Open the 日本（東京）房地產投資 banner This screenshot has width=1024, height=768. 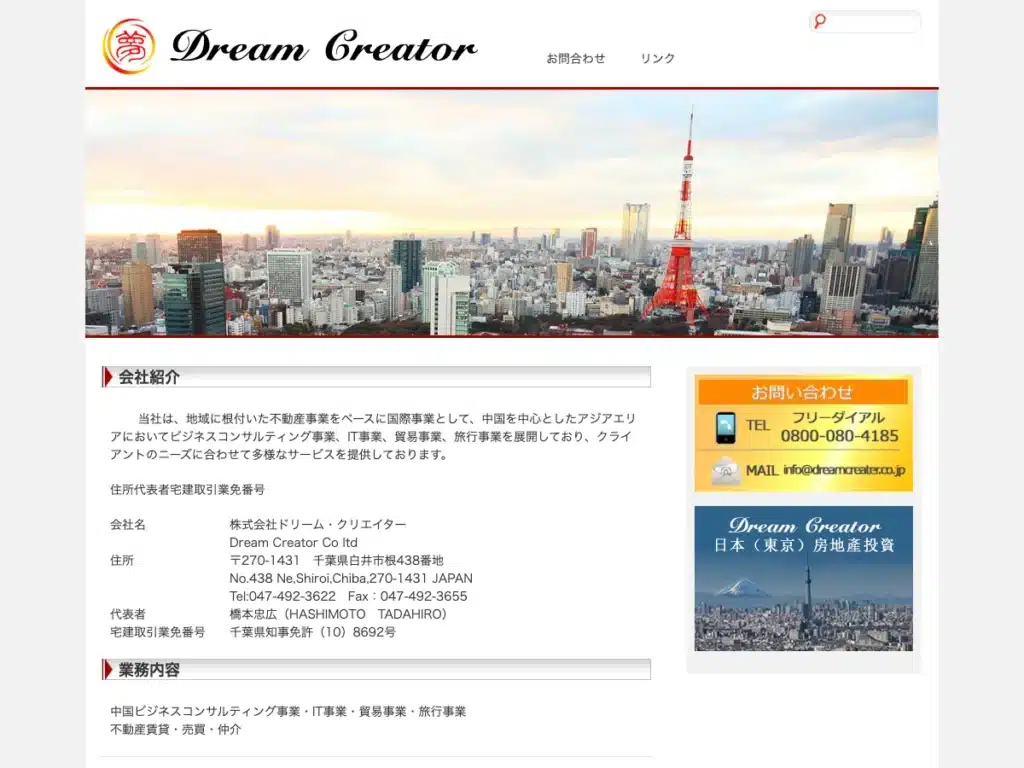pos(803,578)
